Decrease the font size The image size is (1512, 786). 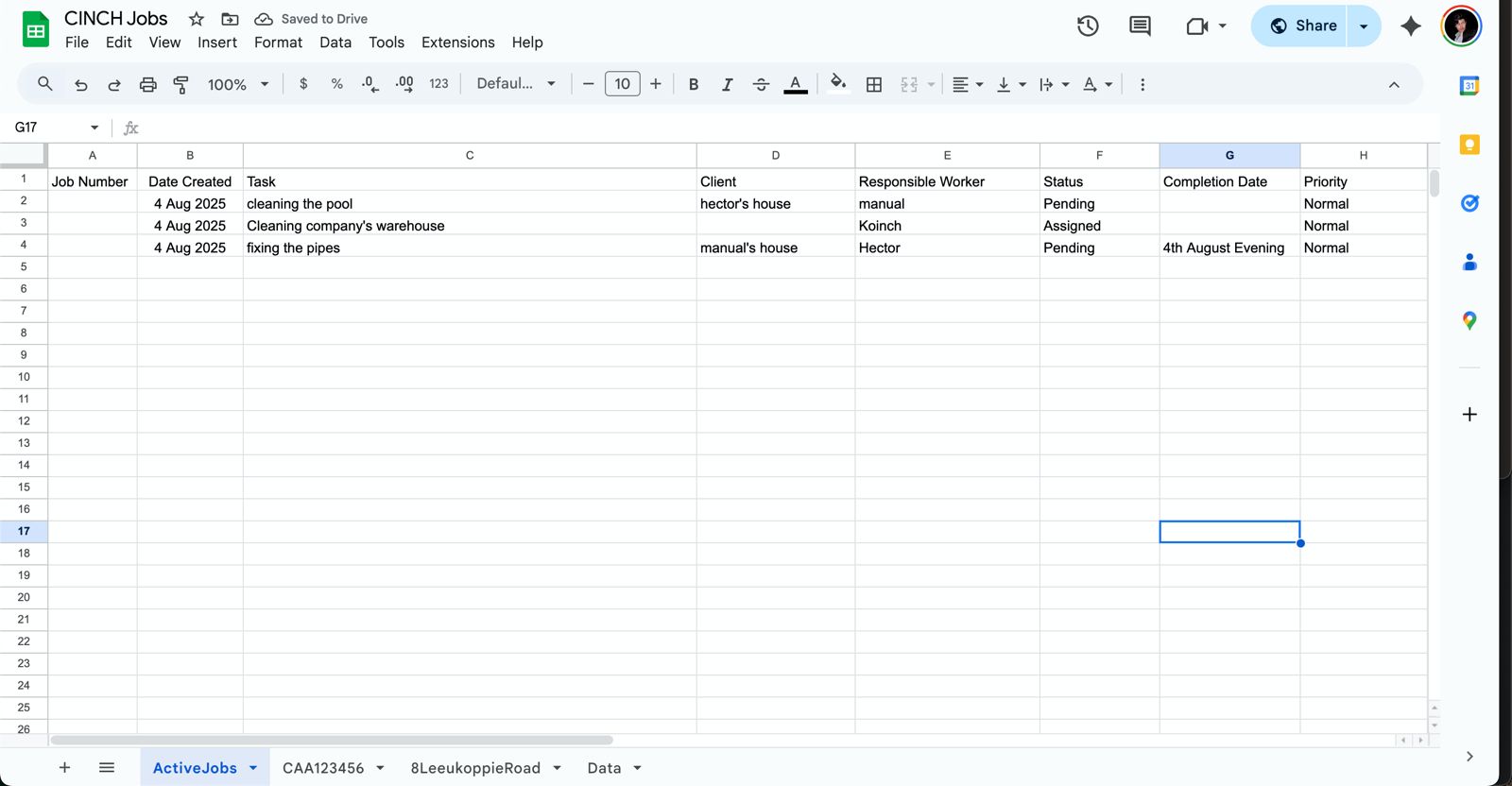pyautogui.click(x=588, y=84)
